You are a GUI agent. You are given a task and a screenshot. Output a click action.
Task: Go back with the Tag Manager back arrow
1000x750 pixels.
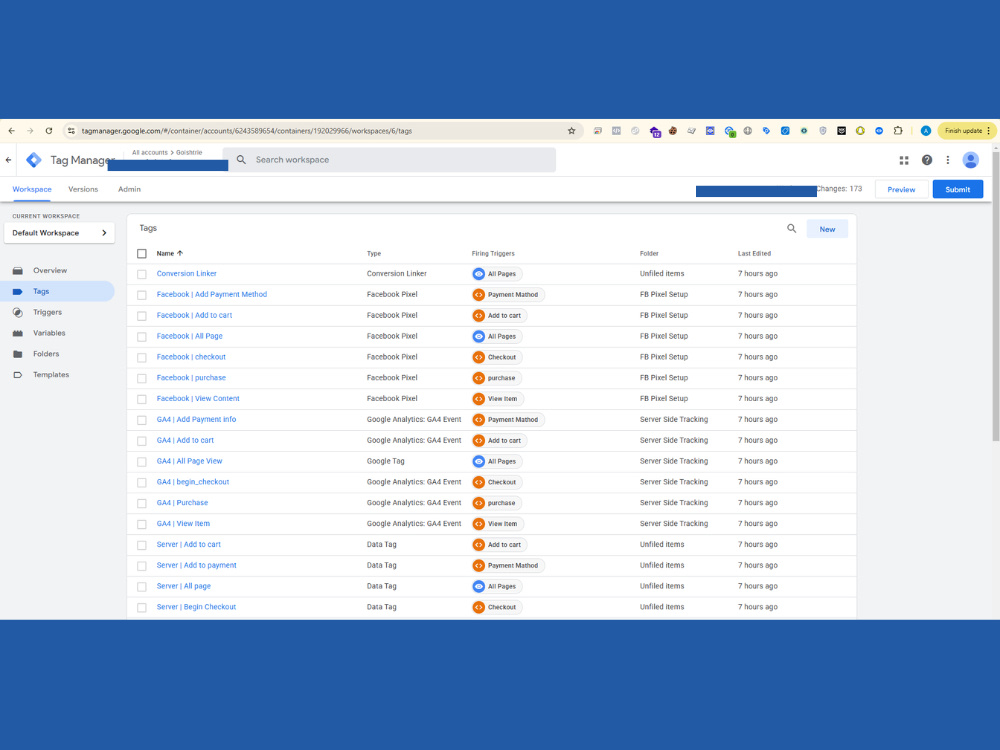tap(8, 160)
